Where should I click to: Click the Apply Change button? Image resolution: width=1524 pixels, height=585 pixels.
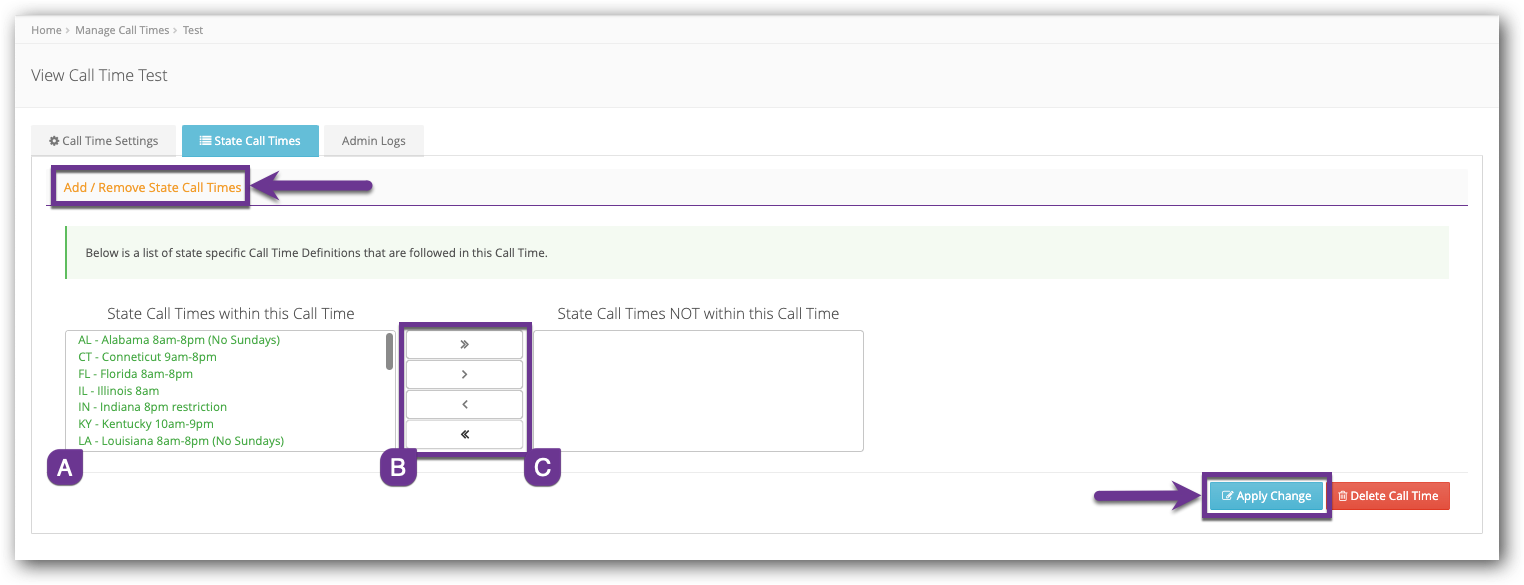coord(1266,495)
